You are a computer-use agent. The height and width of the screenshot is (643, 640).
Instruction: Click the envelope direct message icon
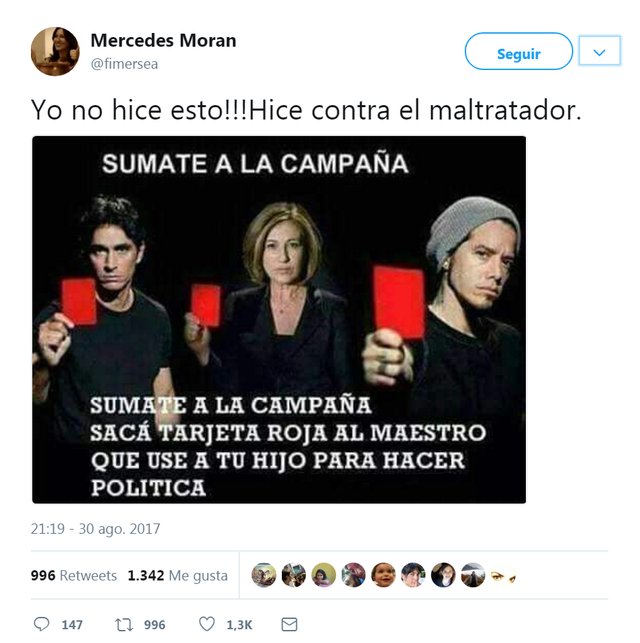[289, 625]
